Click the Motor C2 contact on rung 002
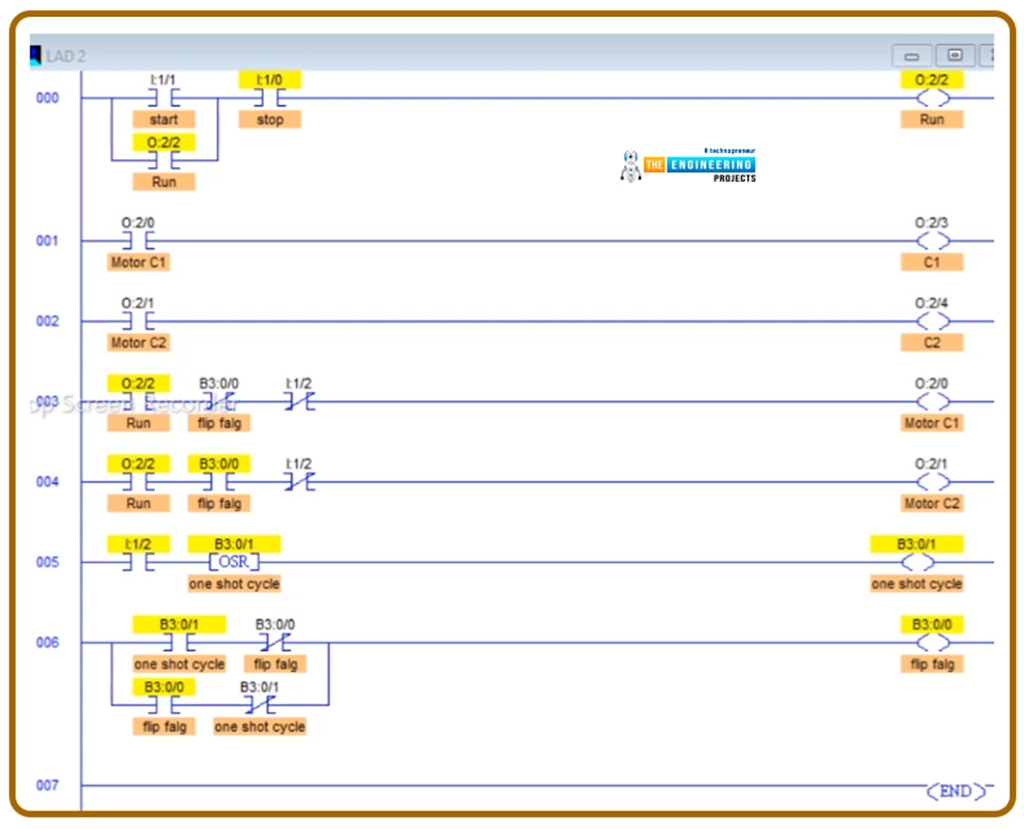1024x829 pixels. (138, 321)
